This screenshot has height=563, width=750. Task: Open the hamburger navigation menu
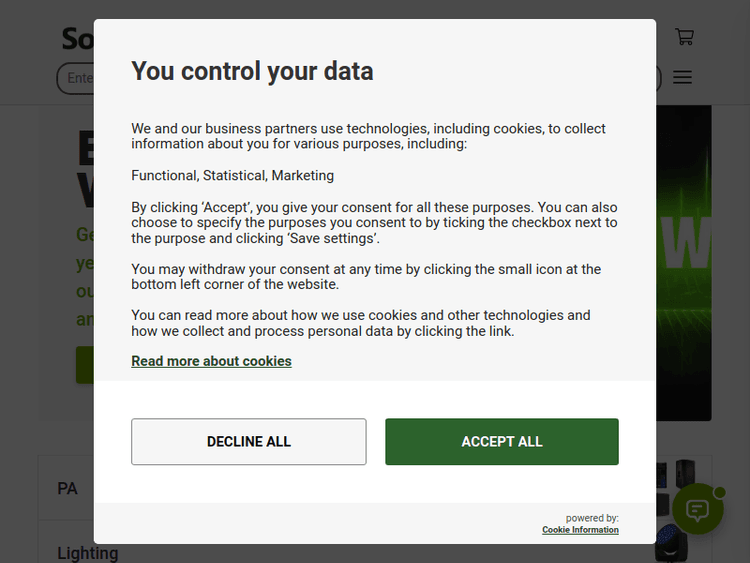pyautogui.click(x=682, y=77)
